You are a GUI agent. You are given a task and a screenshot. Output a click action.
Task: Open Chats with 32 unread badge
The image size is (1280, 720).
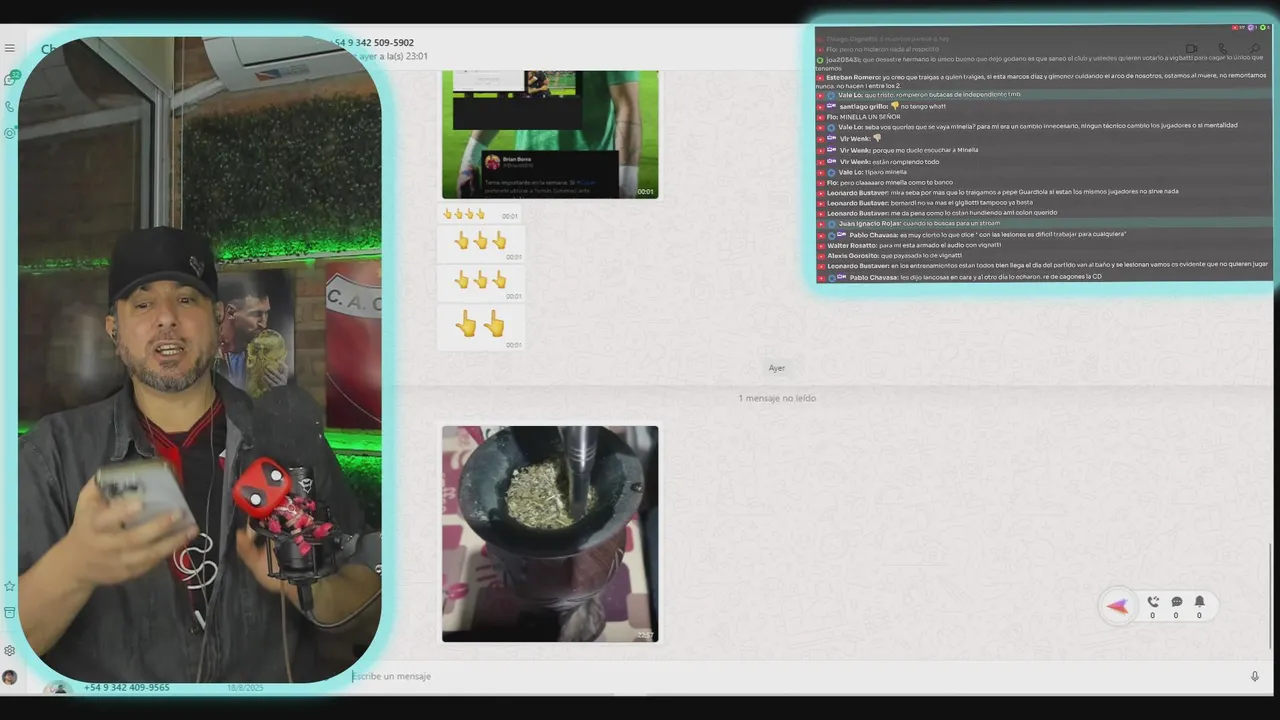tap(11, 78)
